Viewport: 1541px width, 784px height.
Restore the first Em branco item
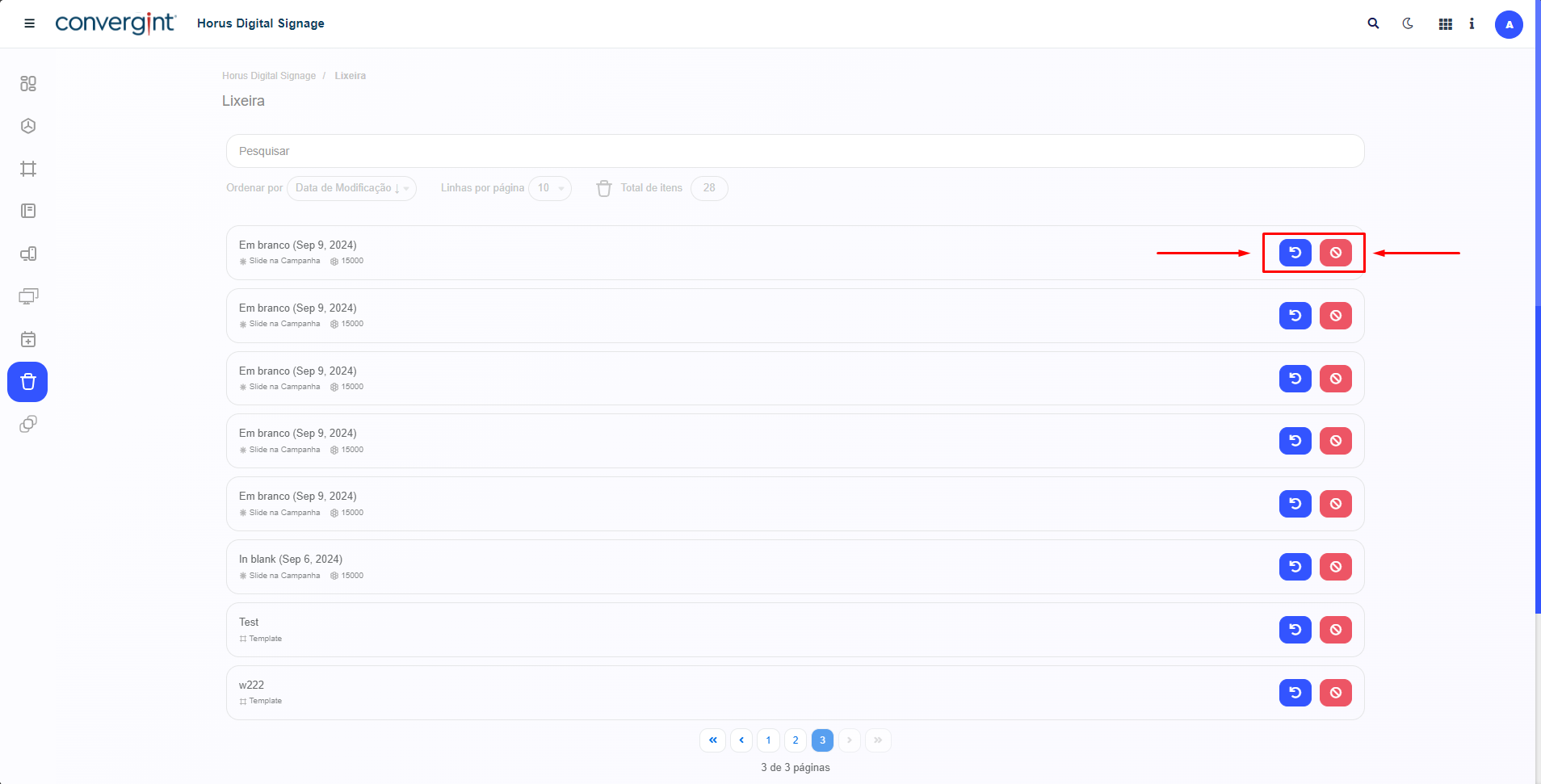1295,253
